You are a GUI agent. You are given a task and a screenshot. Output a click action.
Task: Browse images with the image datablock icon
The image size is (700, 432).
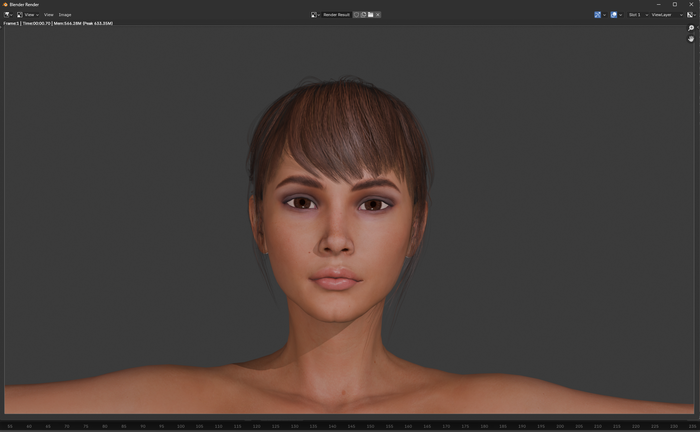coord(314,15)
